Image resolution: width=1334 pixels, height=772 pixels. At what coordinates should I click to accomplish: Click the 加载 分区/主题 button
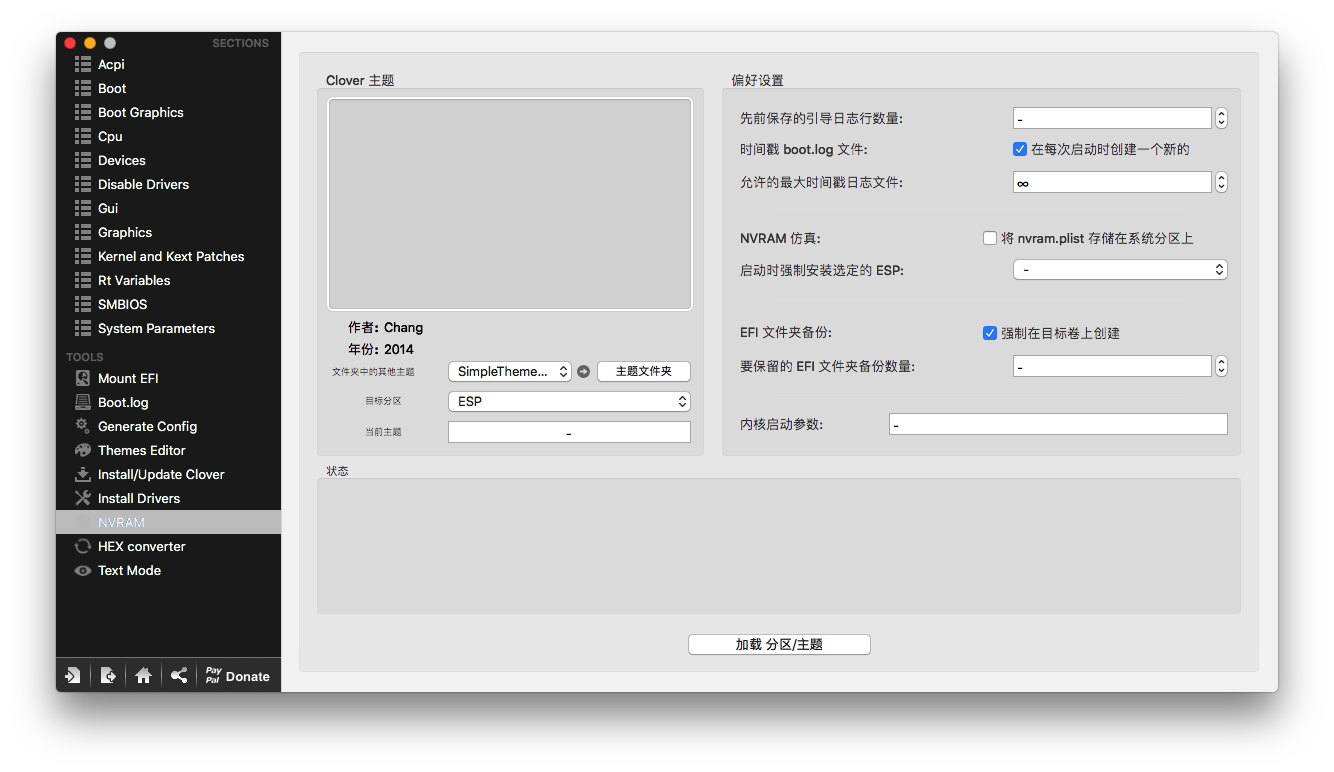(x=779, y=645)
